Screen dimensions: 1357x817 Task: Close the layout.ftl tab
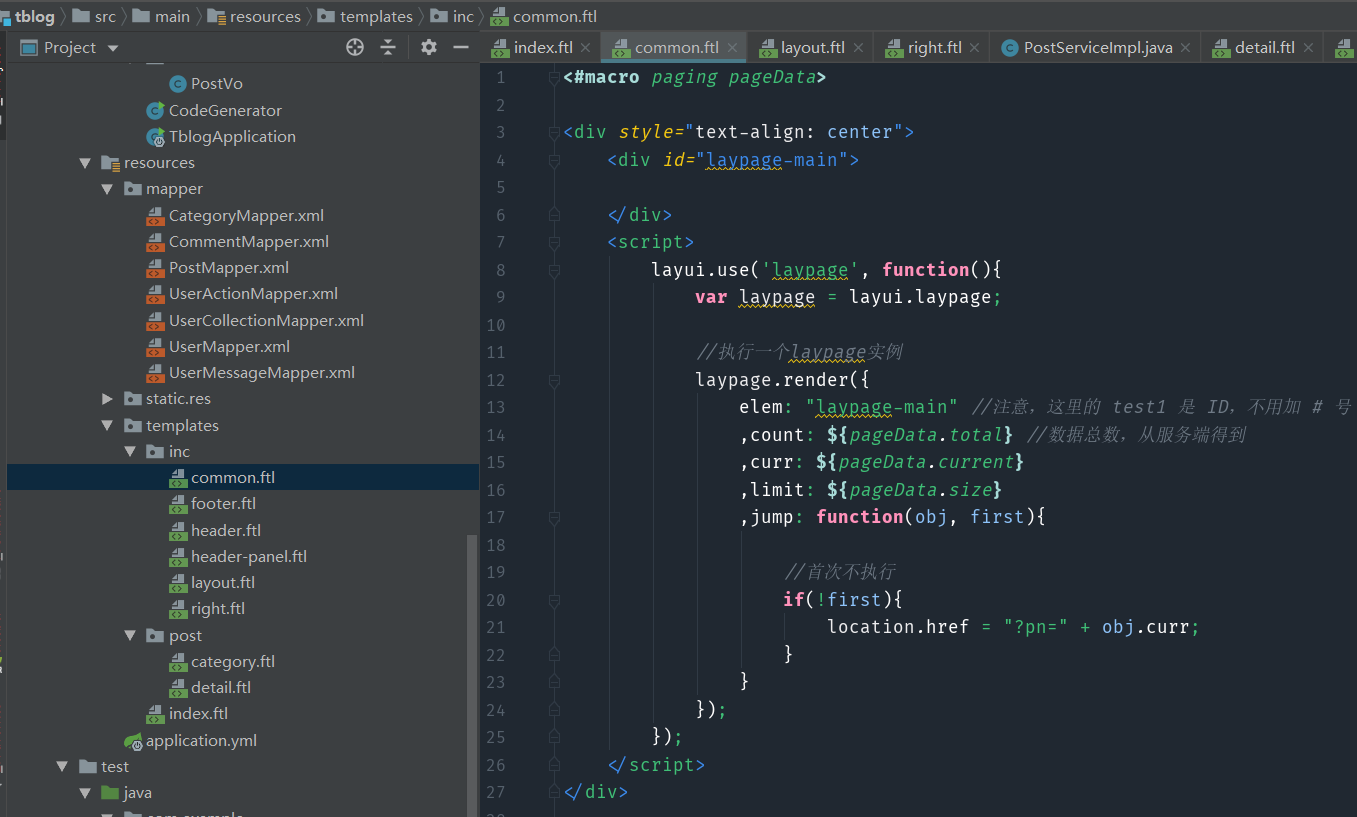[858, 47]
